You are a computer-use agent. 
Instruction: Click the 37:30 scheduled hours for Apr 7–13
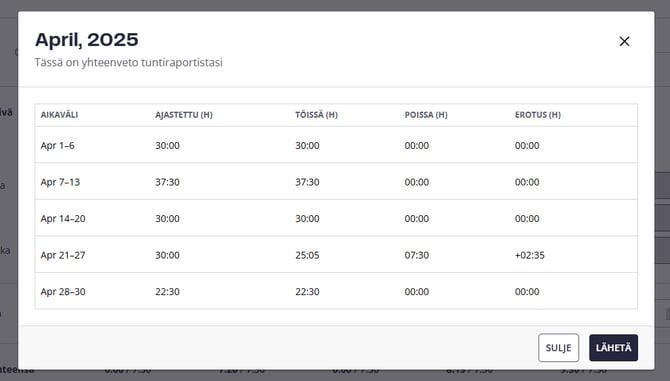[x=167, y=182]
